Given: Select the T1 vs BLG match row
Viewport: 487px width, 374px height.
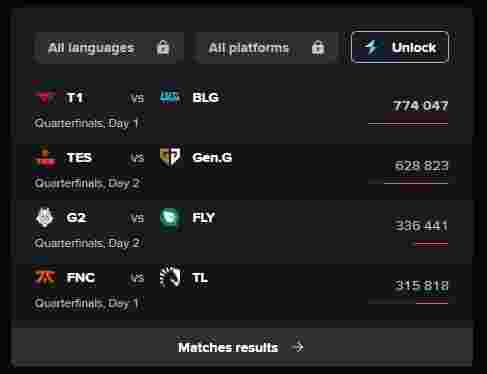Looking at the screenshot, I should pos(242,108).
